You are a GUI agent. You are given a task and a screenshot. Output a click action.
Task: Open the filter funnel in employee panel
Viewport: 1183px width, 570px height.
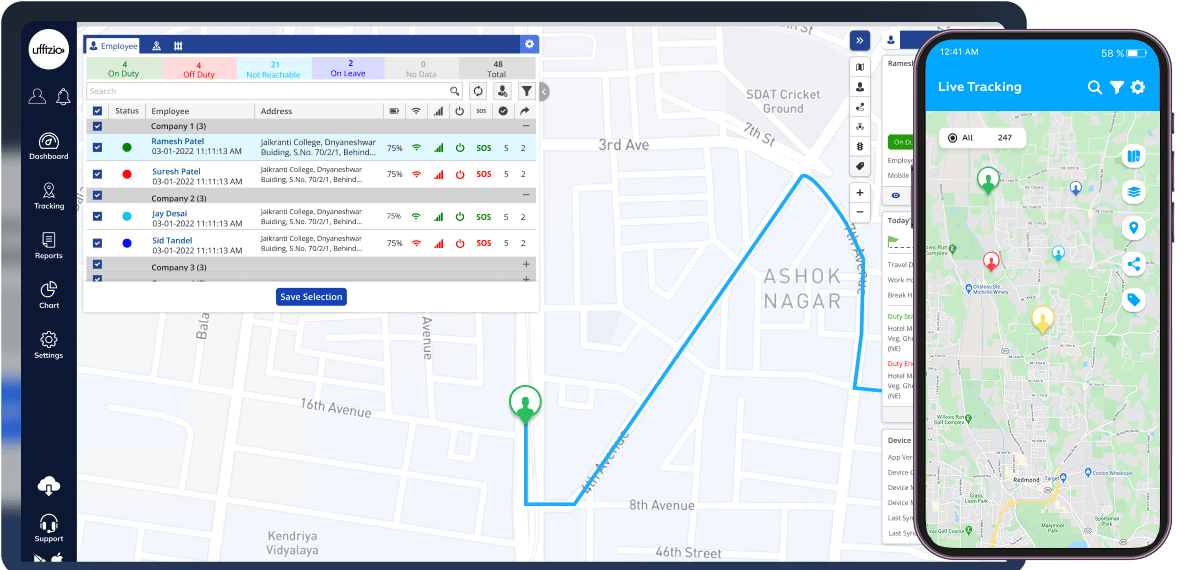click(x=527, y=91)
